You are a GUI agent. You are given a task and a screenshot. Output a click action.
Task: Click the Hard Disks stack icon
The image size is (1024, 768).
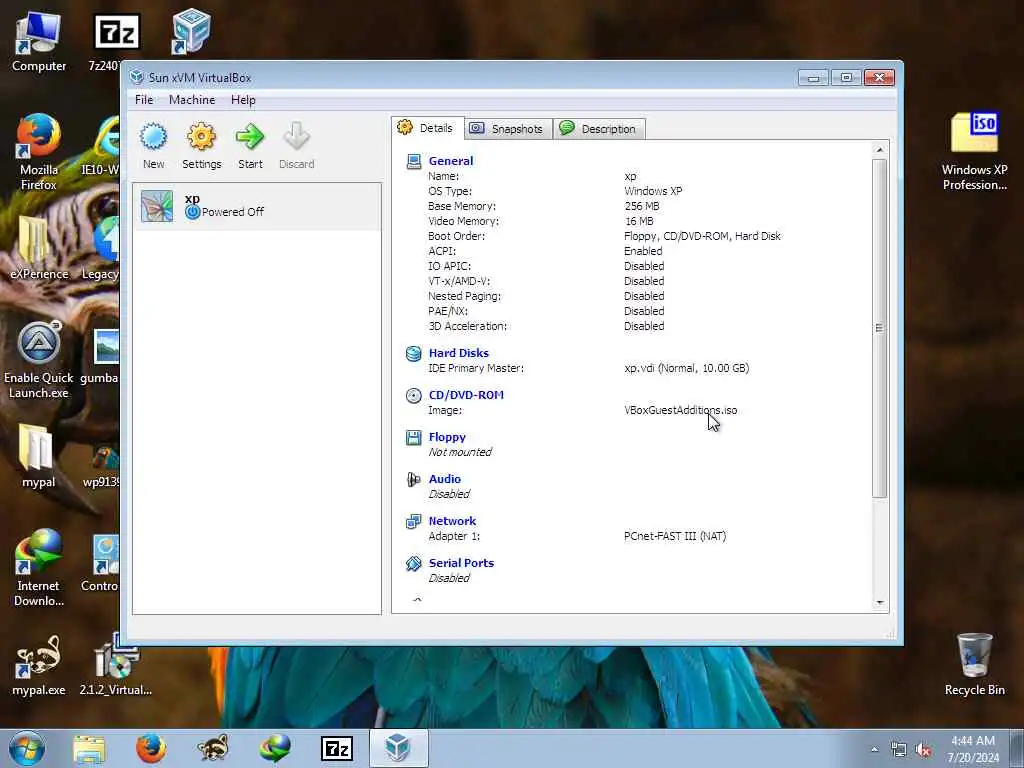(x=413, y=353)
